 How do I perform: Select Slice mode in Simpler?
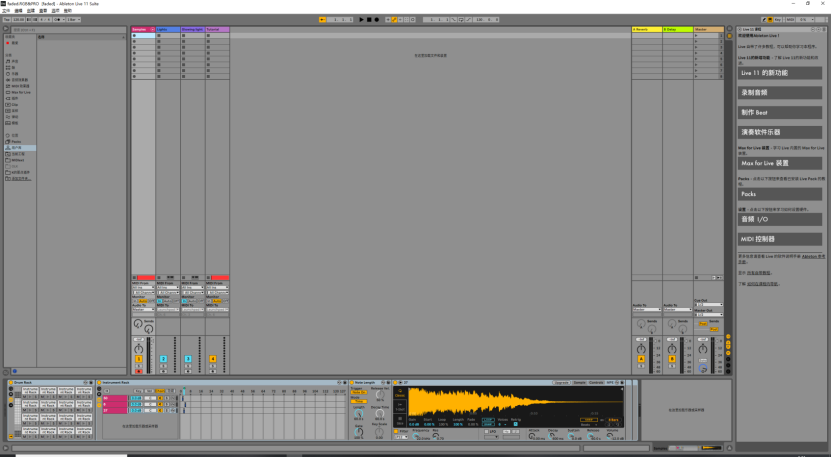400,420
